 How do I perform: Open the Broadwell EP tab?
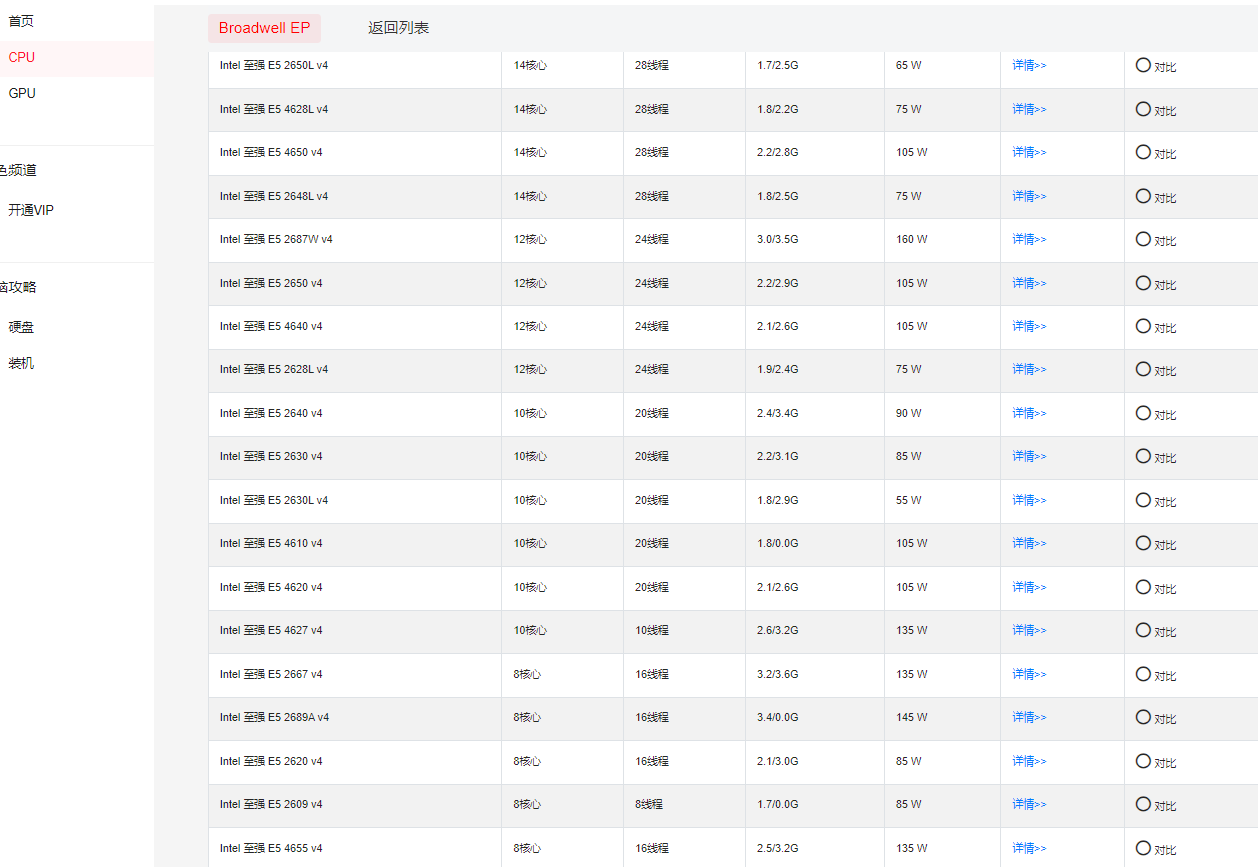coord(264,28)
